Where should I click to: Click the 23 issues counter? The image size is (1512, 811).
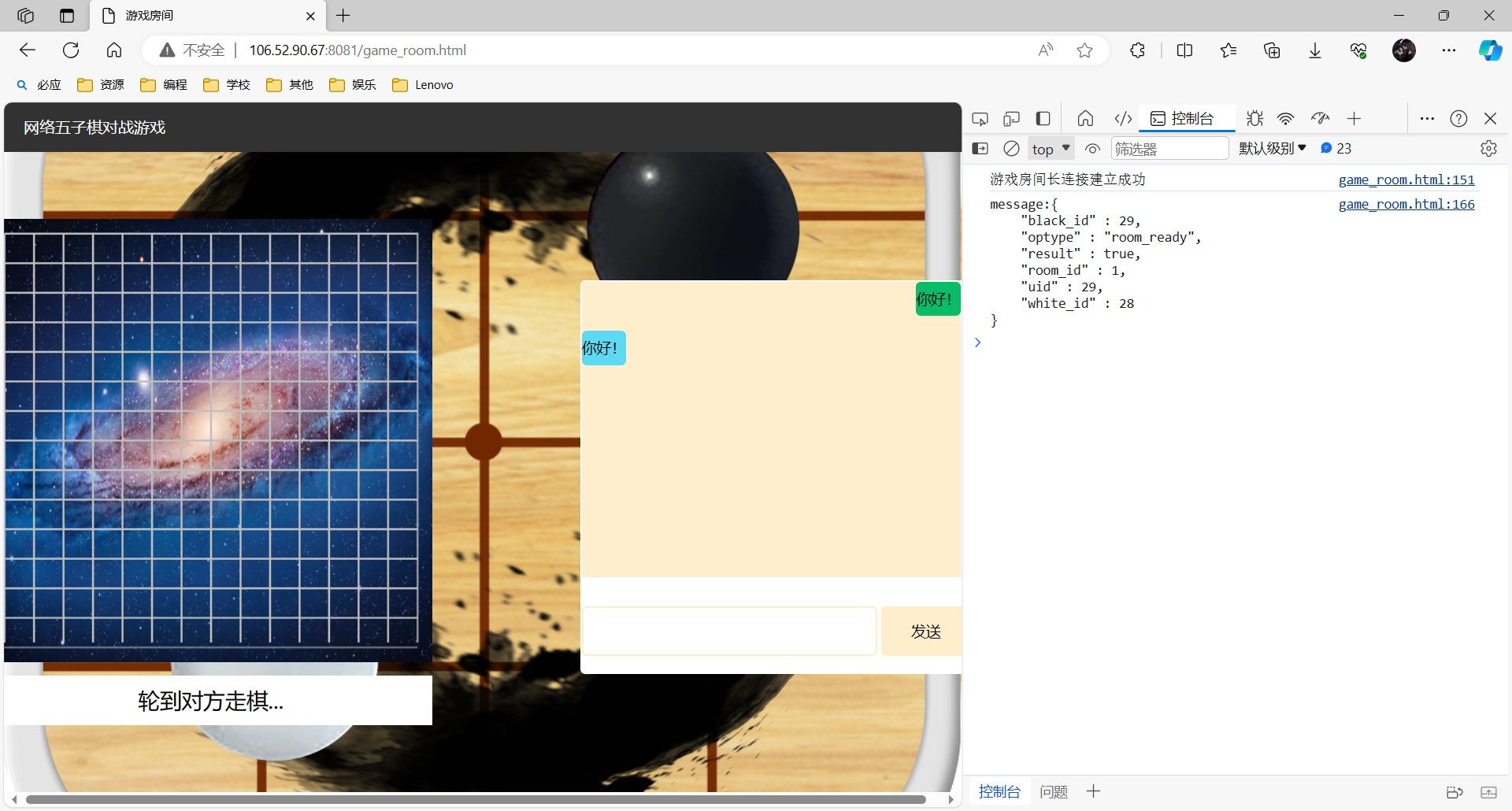point(1336,149)
